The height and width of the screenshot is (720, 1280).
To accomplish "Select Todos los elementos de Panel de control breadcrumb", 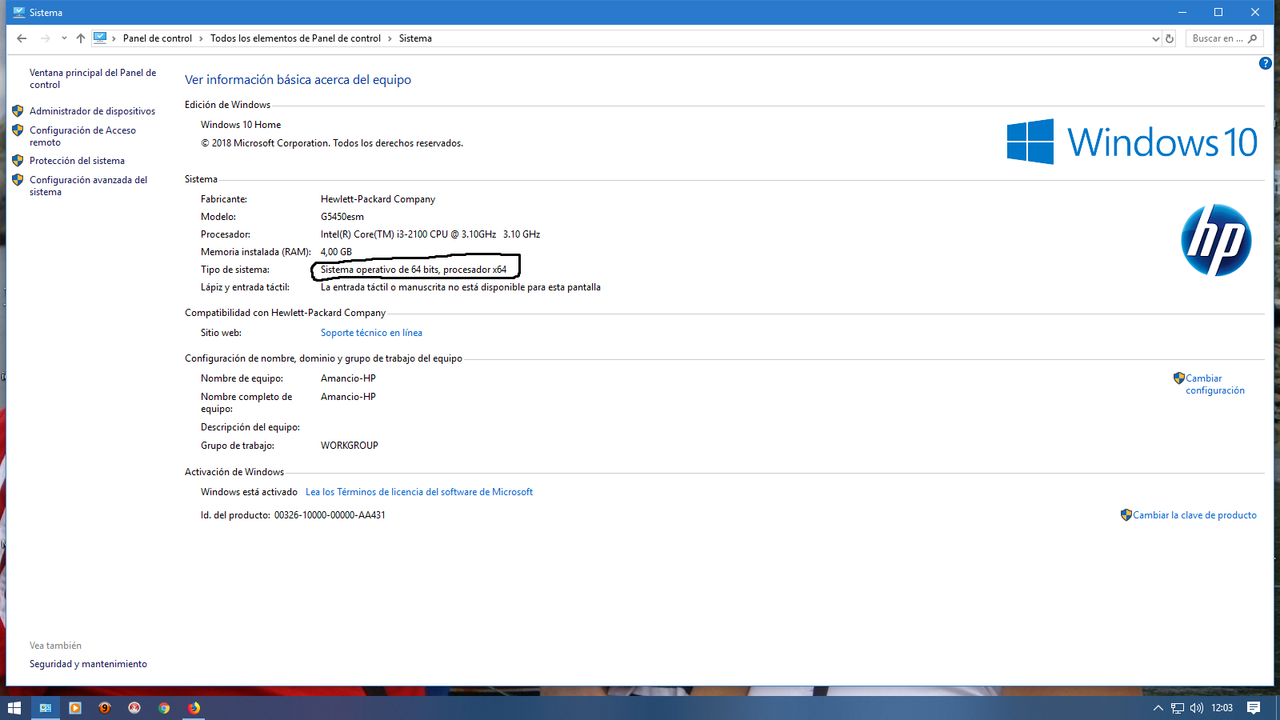I will [295, 38].
